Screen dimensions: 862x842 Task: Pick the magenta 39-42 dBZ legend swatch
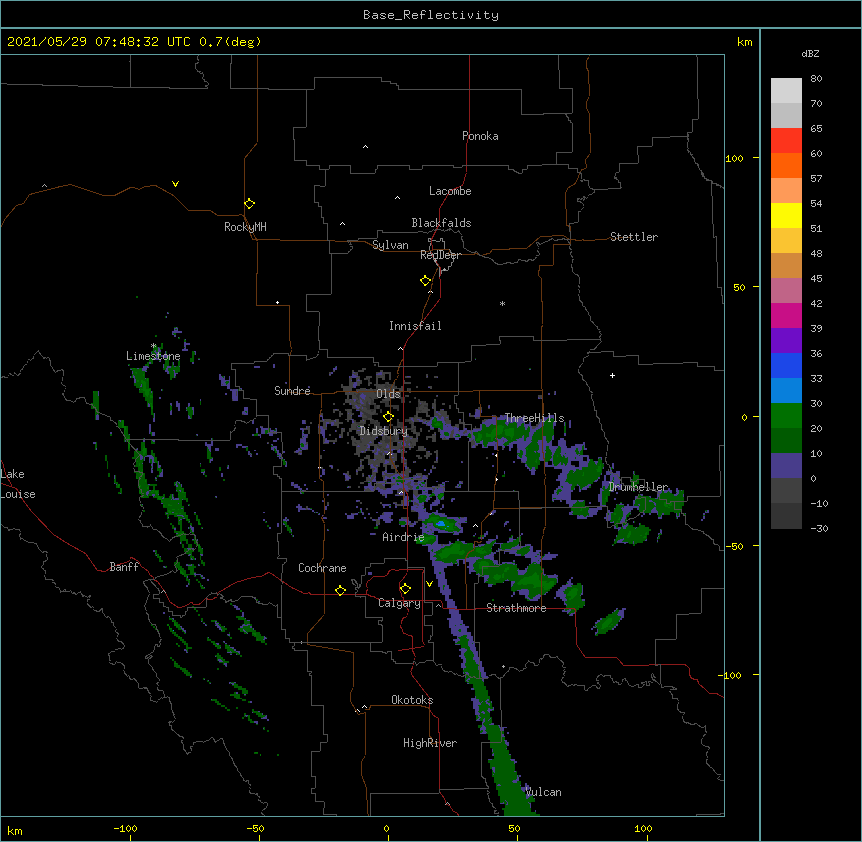pyautogui.click(x=786, y=315)
